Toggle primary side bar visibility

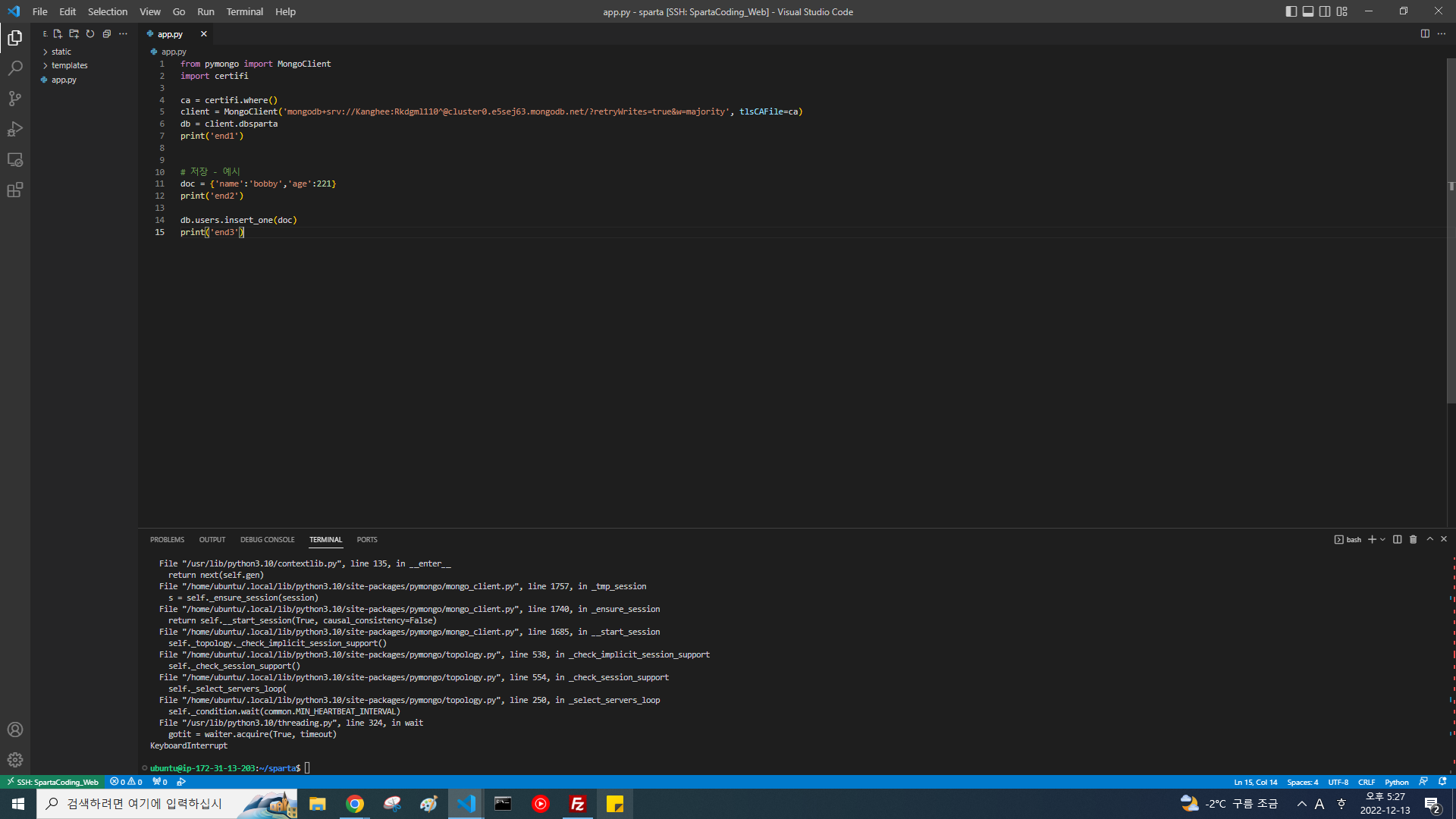[1291, 11]
